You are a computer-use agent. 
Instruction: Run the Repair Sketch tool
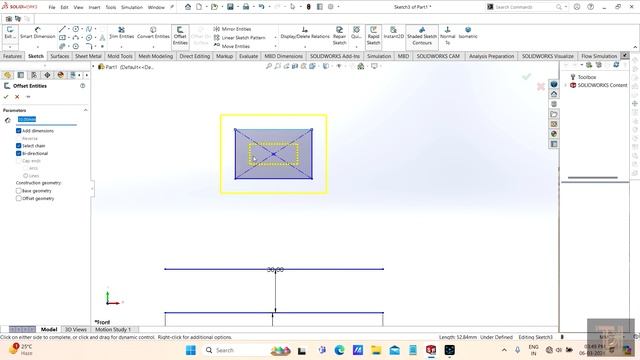[x=339, y=36]
